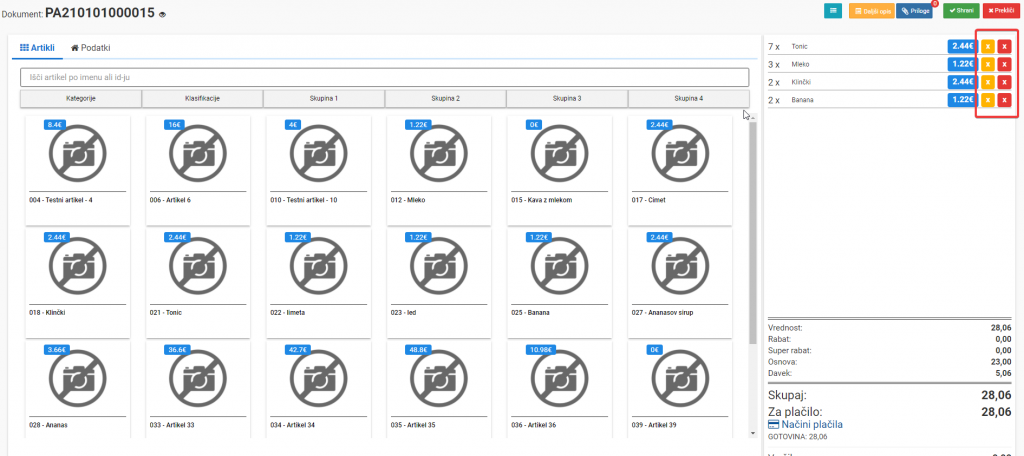Add article 018 - Klinčki
Screen dimensions: 1024x456
(x=78, y=283)
